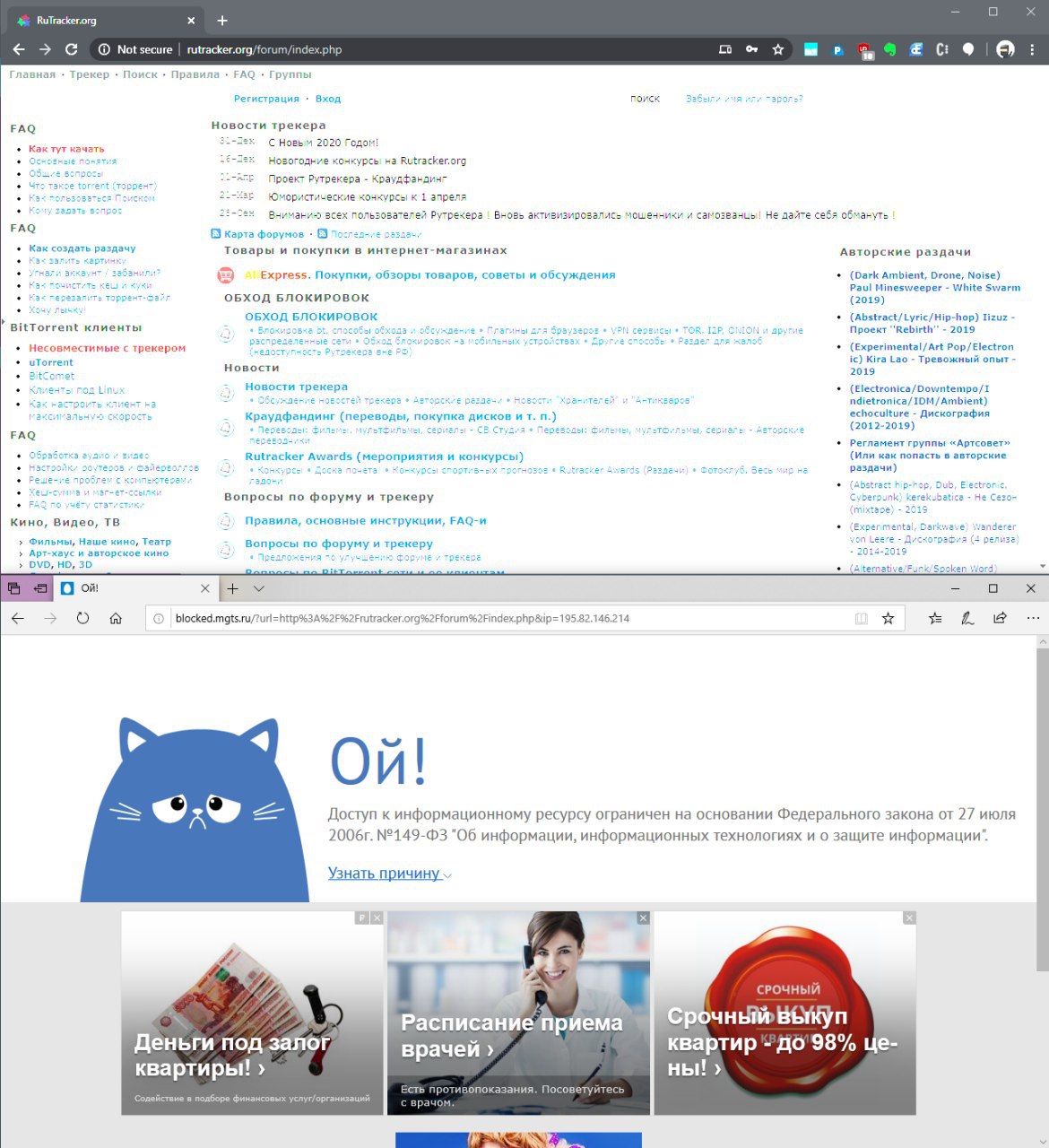Open 'Трекер' in the RuTracker top menu
The image size is (1049, 1148).
[90, 74]
